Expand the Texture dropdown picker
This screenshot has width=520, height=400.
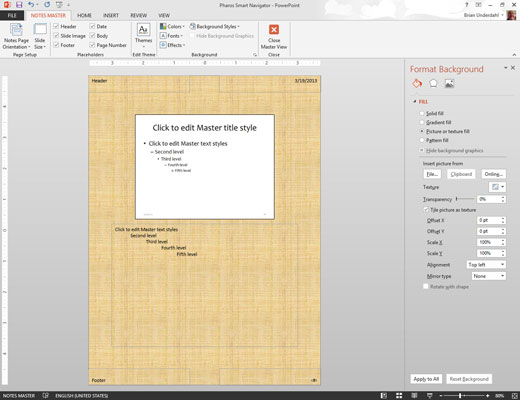pyautogui.click(x=497, y=187)
